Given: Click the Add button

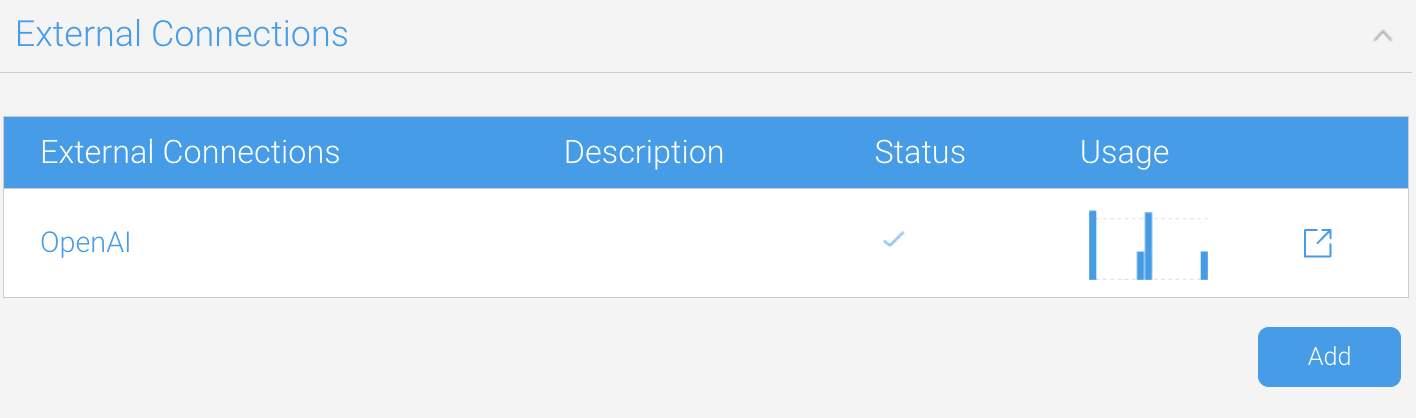Looking at the screenshot, I should point(1329,357).
